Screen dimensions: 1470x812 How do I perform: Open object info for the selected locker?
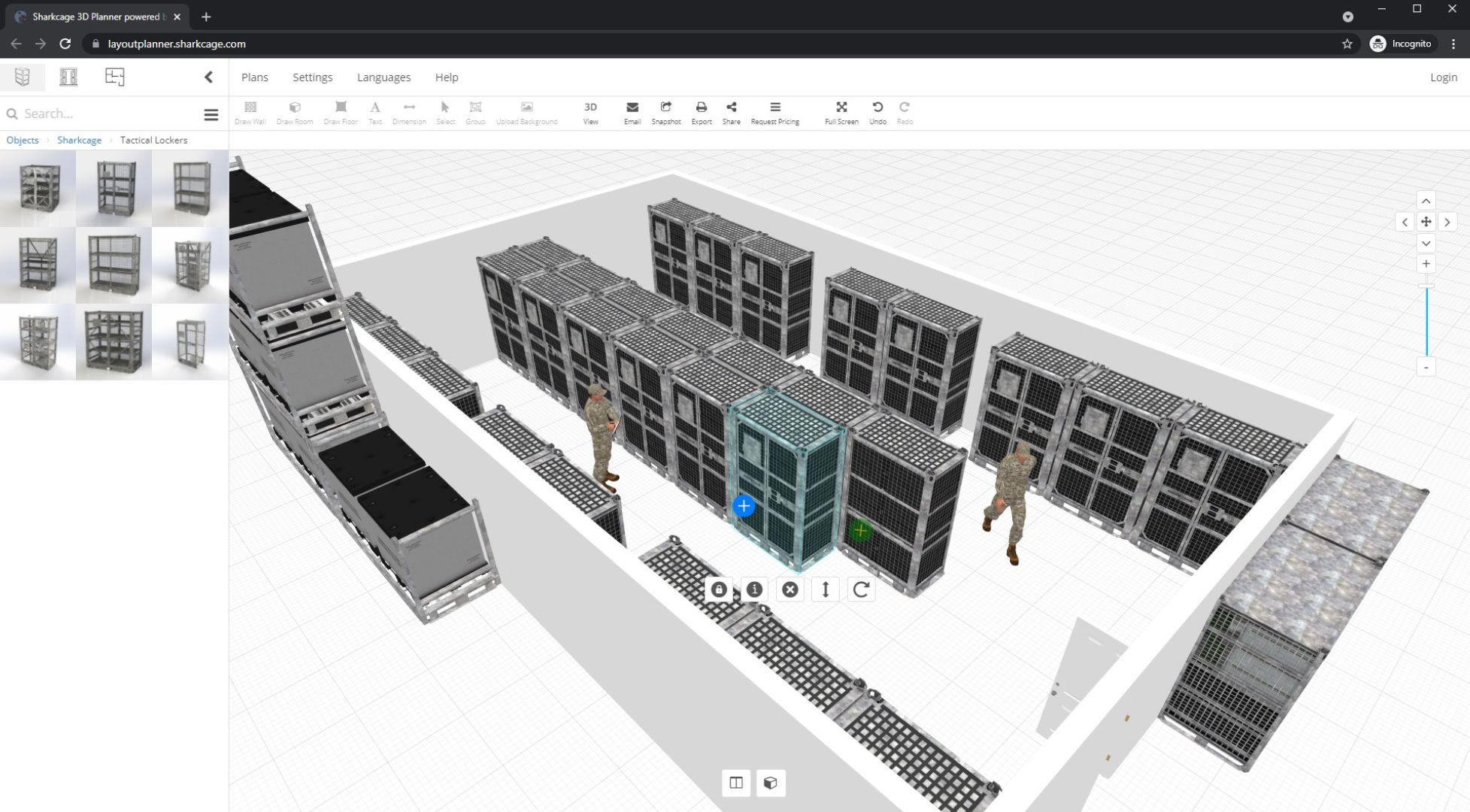pos(753,589)
